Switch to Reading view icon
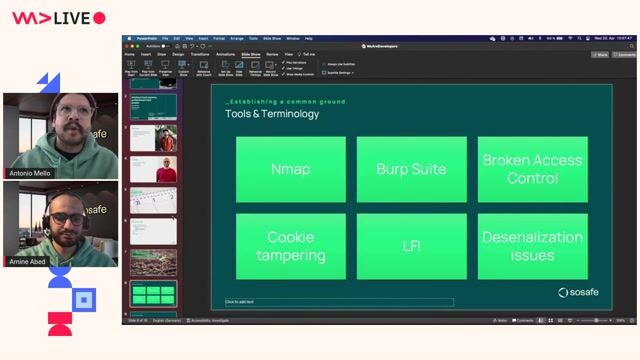Image resolution: width=640 pixels, height=360 pixels. 560,321
